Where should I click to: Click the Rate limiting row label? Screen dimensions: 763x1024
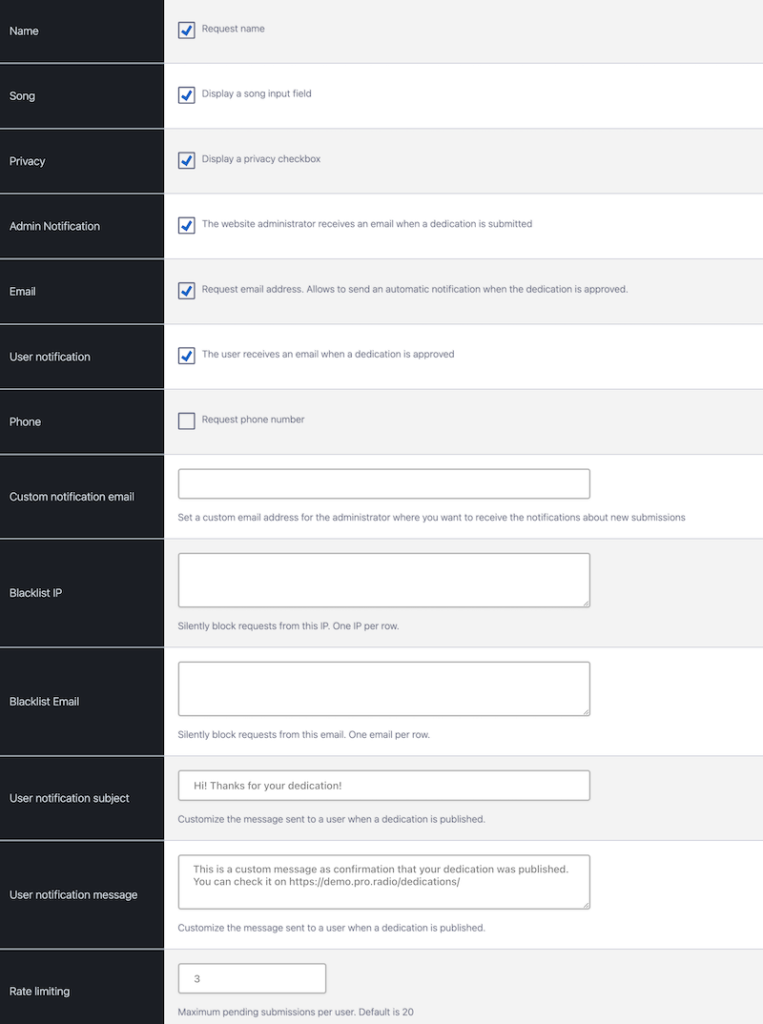click(x=39, y=991)
